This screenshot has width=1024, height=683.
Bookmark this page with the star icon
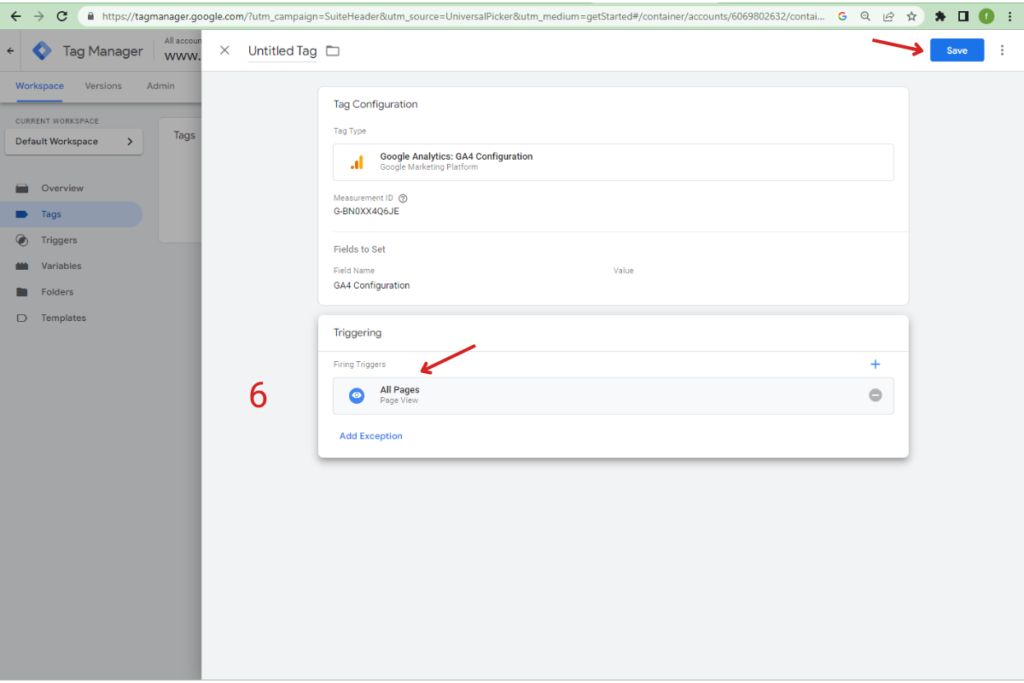(x=912, y=16)
